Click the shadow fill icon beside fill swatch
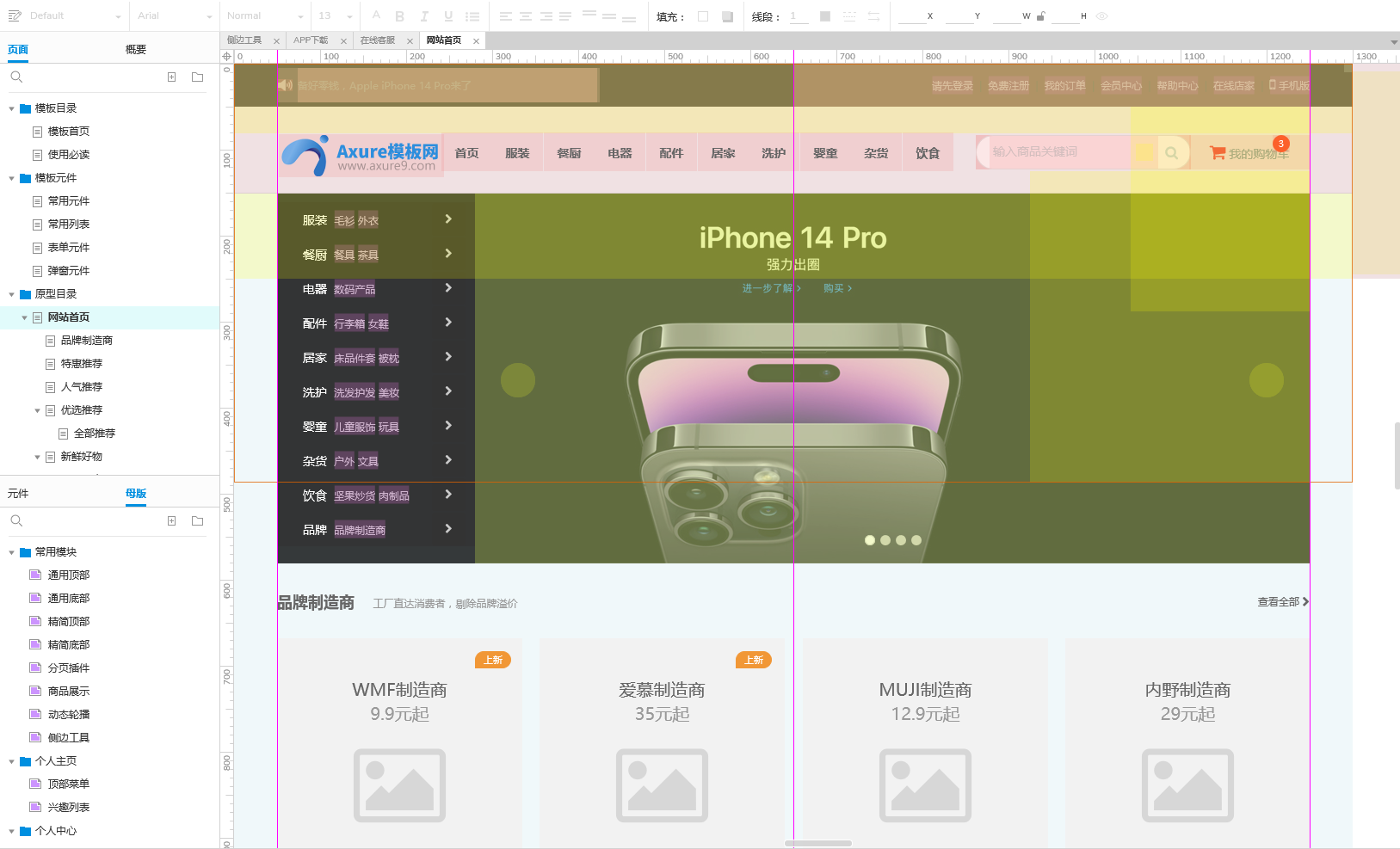Screen dimensions: 1400x849 click(x=727, y=16)
